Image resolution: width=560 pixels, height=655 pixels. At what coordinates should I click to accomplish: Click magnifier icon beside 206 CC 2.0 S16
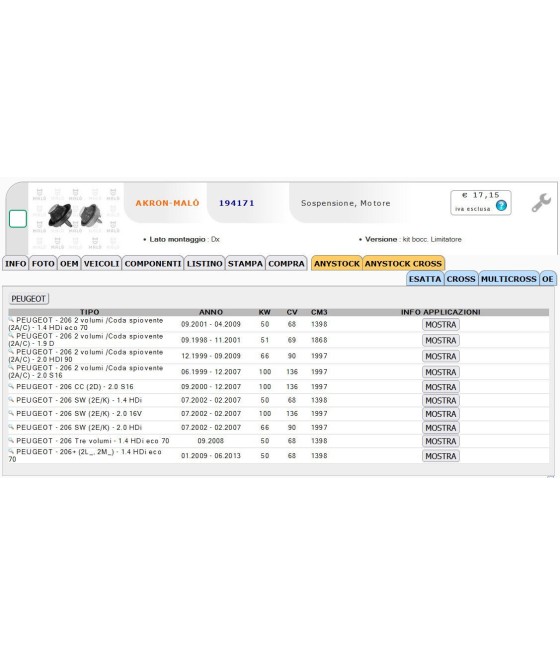tap(11, 386)
